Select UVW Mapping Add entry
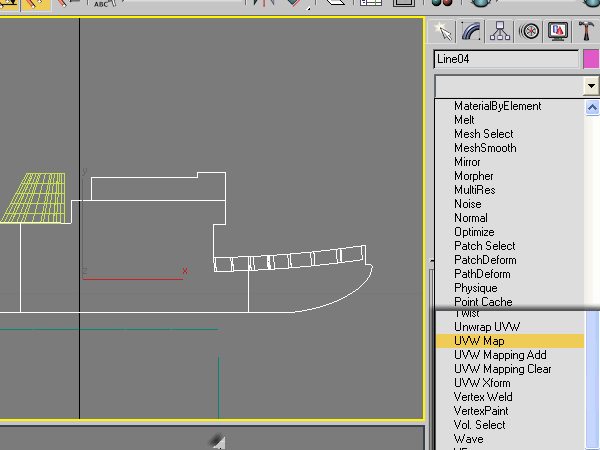Screen dimensions: 600x450 tap(500, 355)
